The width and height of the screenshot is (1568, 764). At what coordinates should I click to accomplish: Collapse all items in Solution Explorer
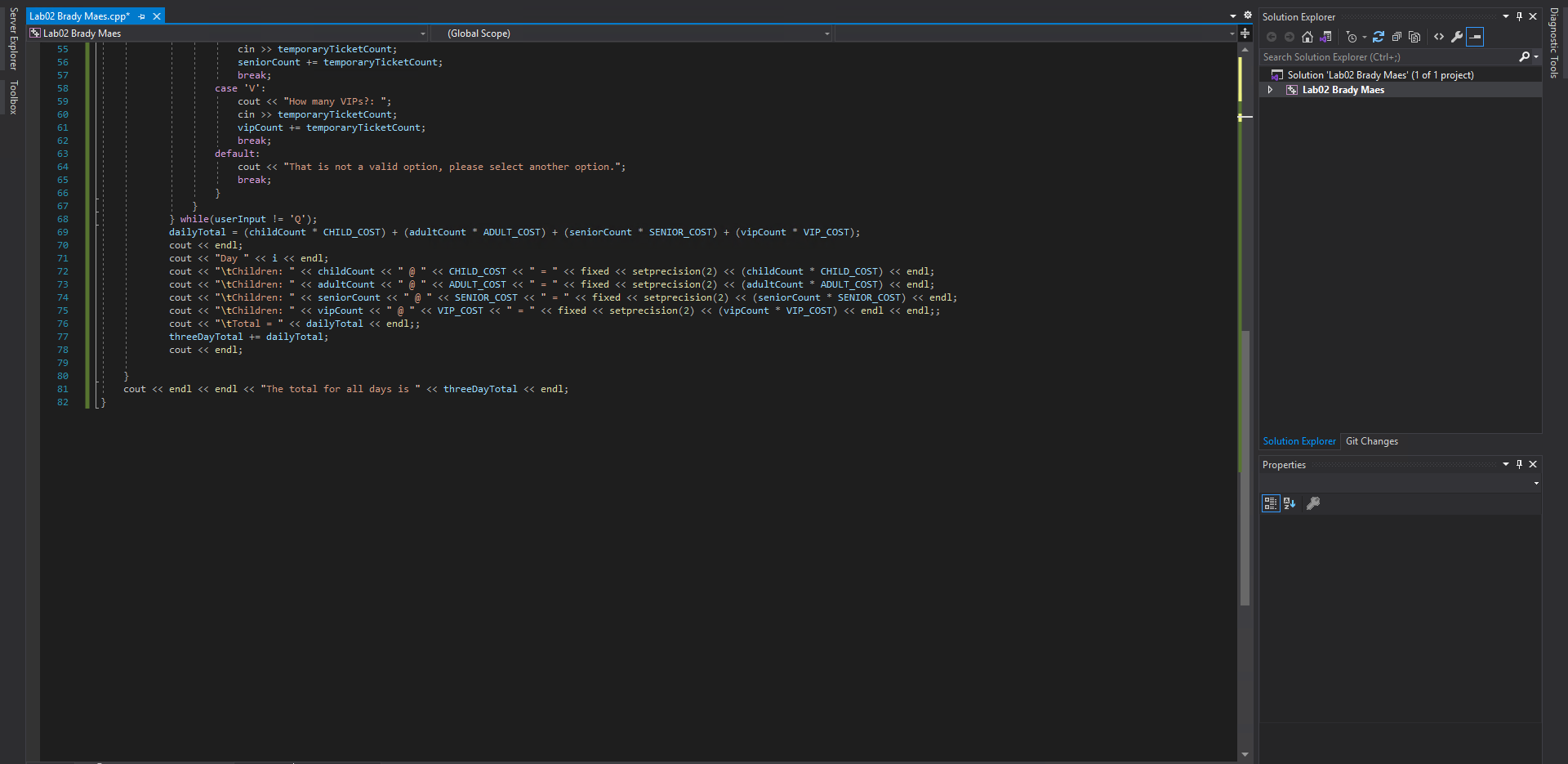1396,37
